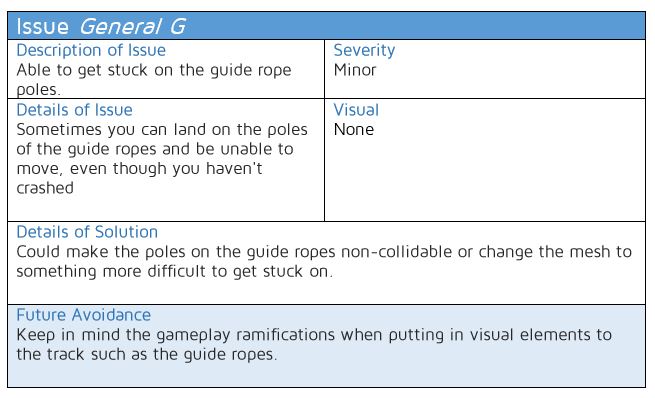Click the word 'poles.' in the description cell
Viewport: 655px width, 398px height.
coord(38,90)
